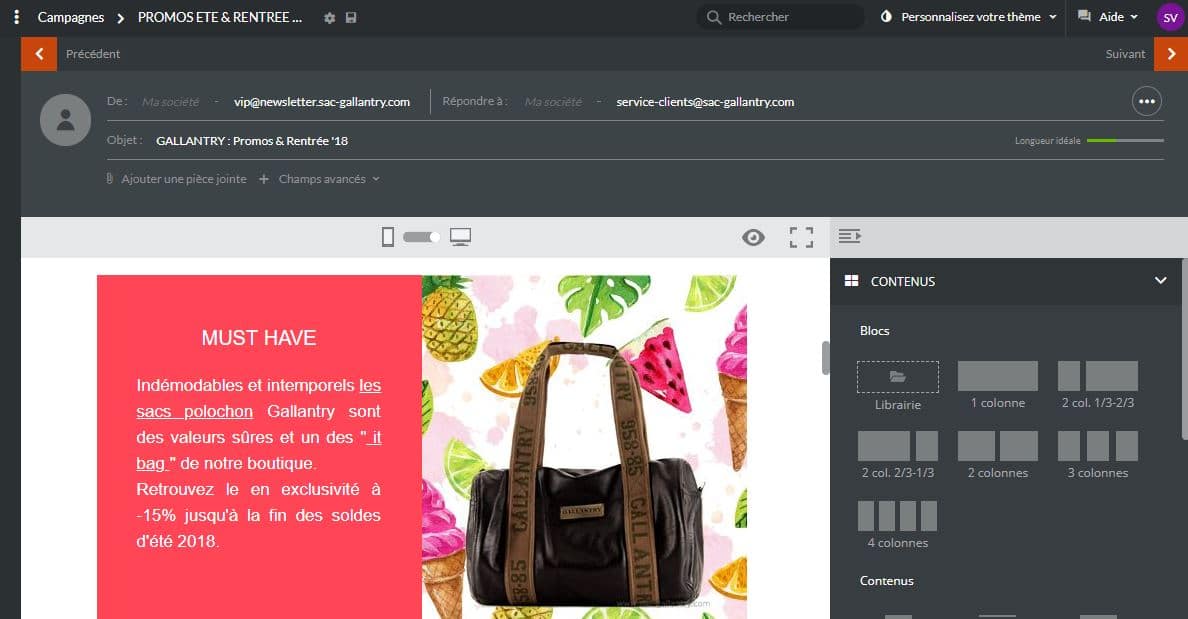The height and width of the screenshot is (619, 1188).
Task: Click the editor vertical scrollbar handle
Action: click(825, 358)
